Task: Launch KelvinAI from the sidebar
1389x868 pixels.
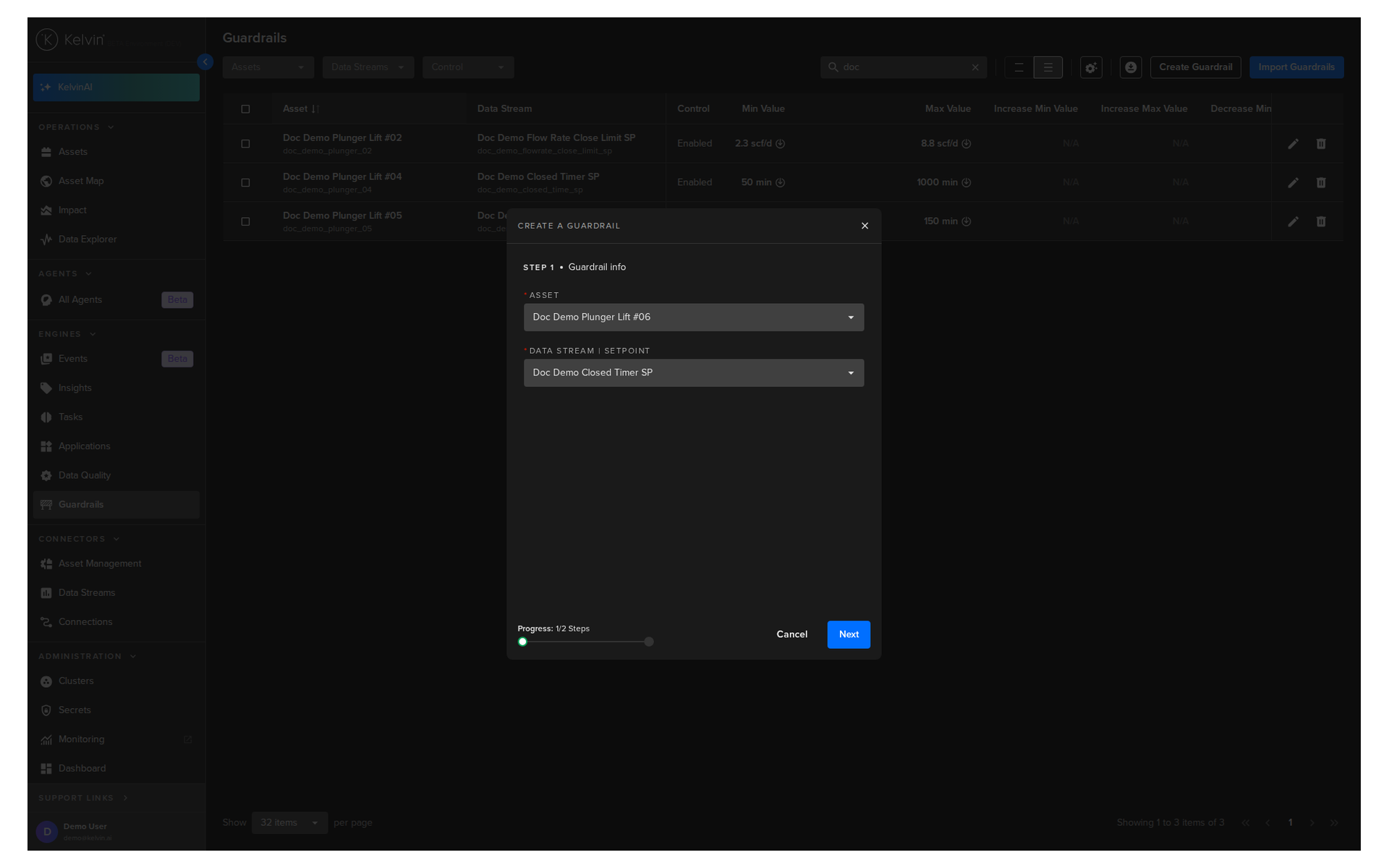Action: 116,88
